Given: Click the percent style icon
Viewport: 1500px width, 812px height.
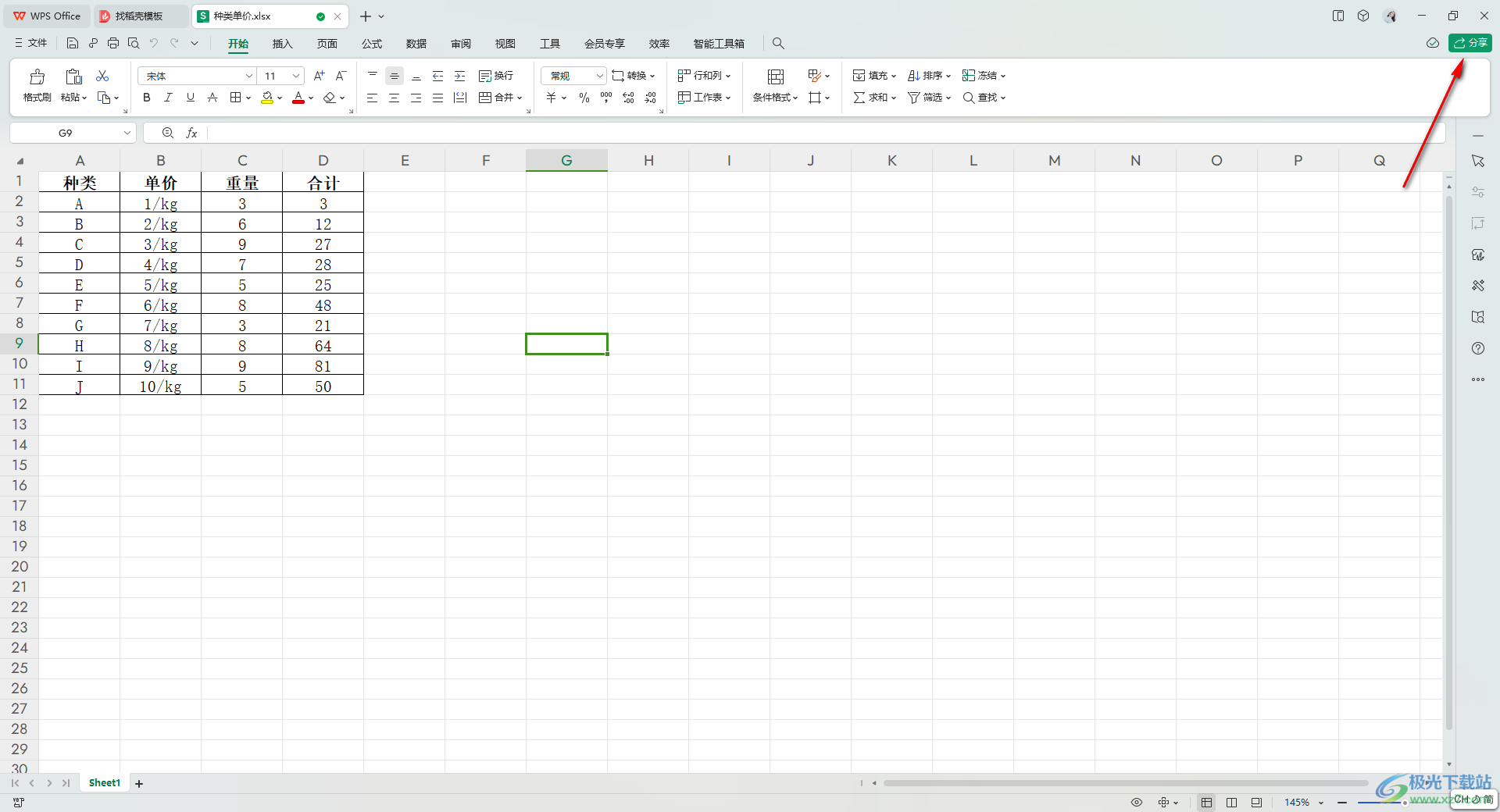Looking at the screenshot, I should pos(584,98).
